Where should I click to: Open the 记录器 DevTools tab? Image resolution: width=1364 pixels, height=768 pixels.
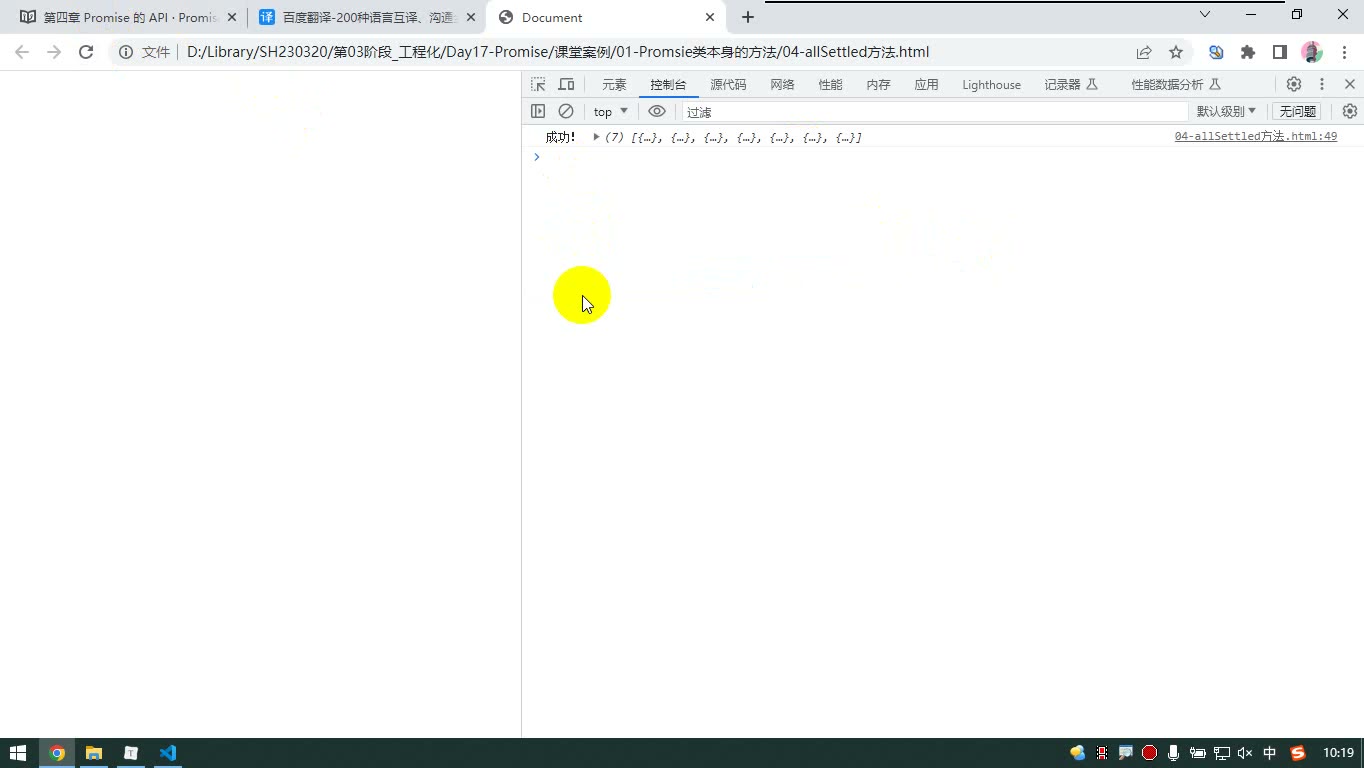click(x=1071, y=85)
